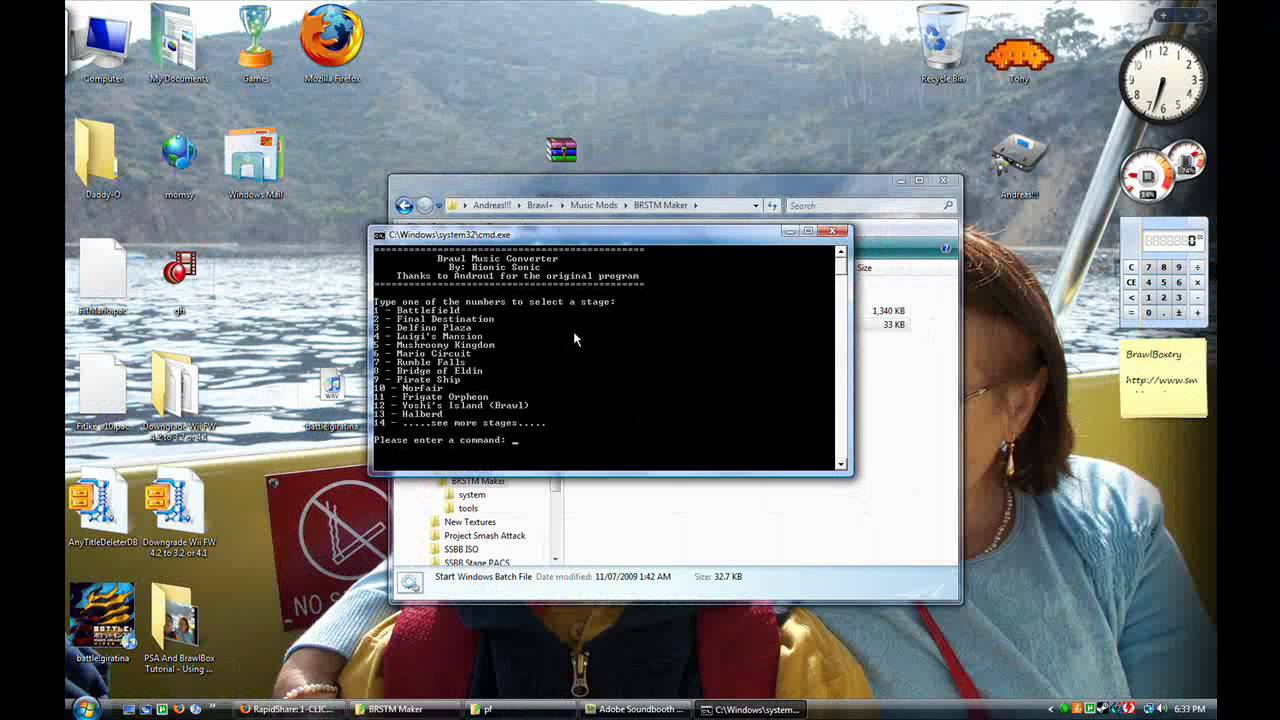Open PSA And BrawlBox Tutorial folder
Screen dimensions: 1280x720
pos(178,628)
